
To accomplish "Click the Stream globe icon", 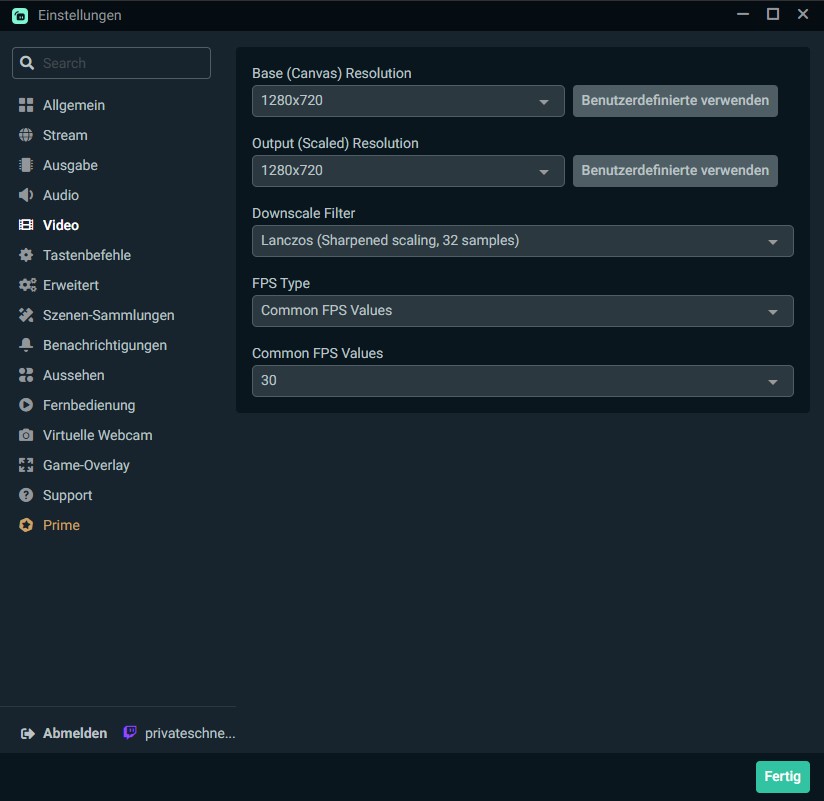I will 26,135.
